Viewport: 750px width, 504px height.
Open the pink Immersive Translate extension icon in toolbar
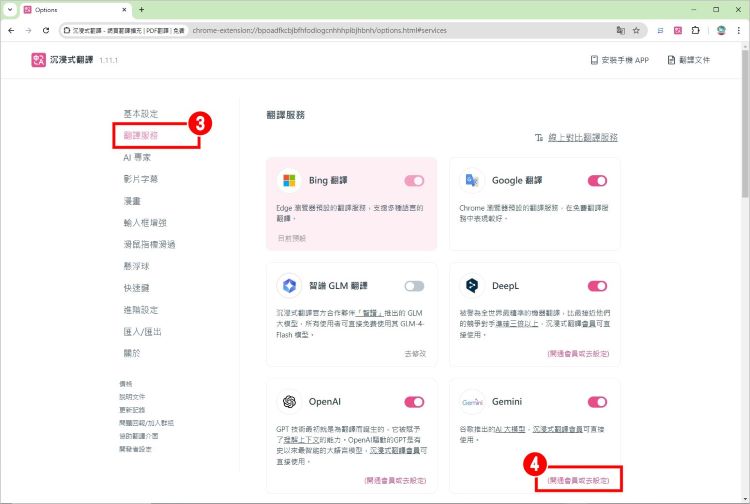click(x=678, y=30)
